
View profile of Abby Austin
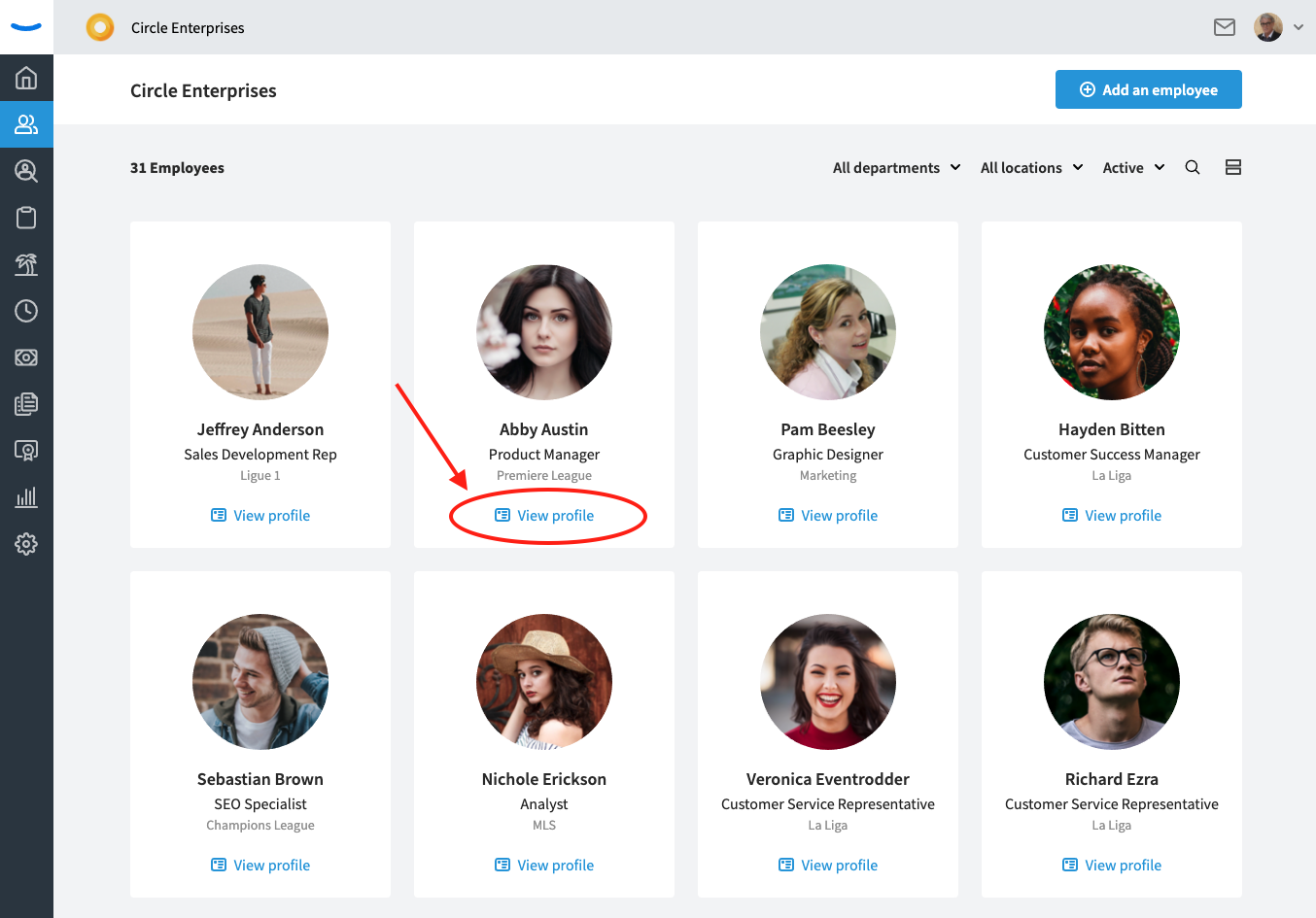click(x=544, y=516)
